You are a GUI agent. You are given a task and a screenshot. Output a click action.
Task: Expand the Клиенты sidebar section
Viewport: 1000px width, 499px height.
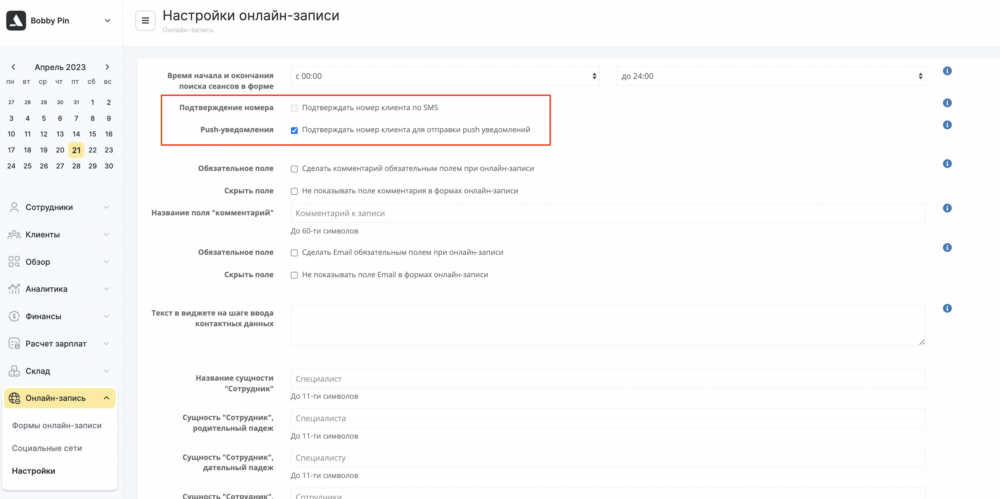(60, 234)
